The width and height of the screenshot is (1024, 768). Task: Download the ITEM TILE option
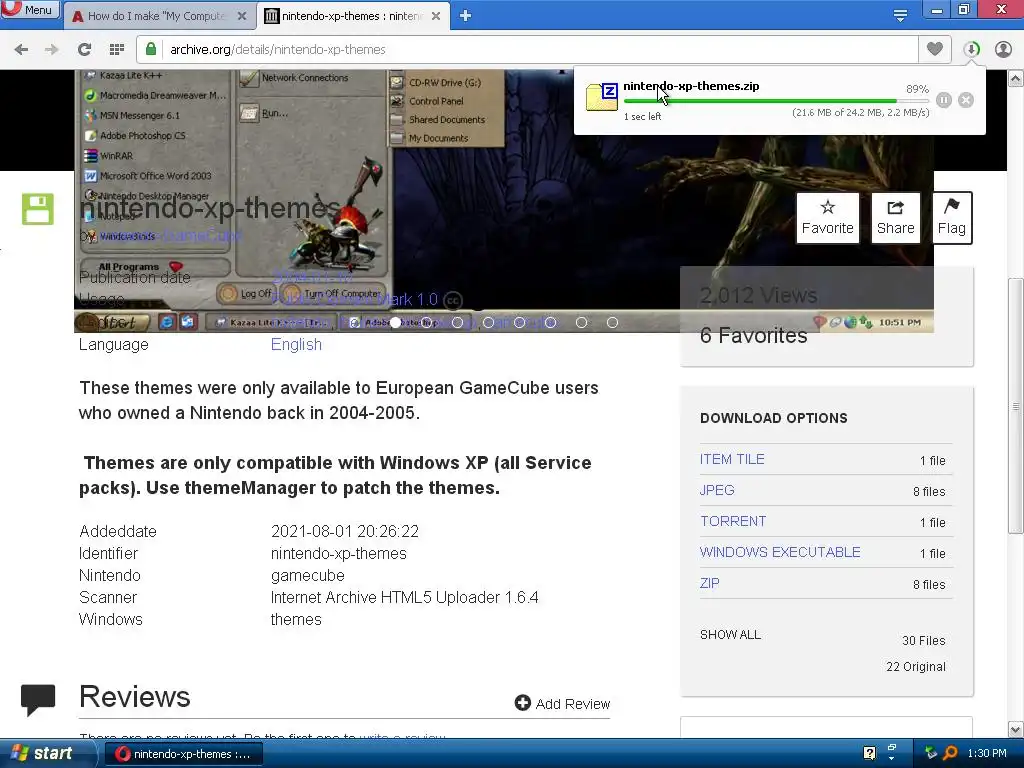coord(731,459)
